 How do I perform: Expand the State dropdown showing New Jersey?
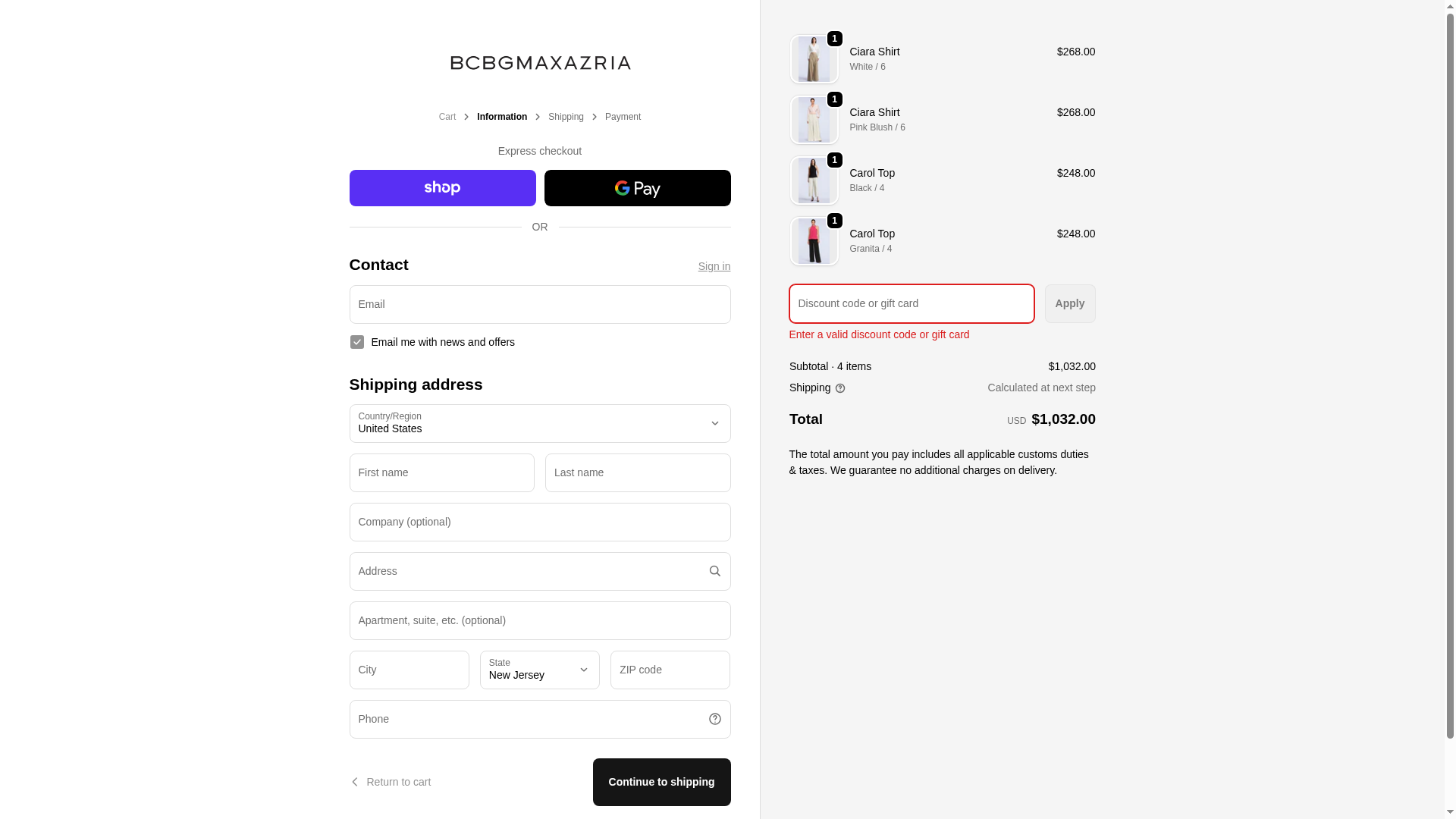539,670
